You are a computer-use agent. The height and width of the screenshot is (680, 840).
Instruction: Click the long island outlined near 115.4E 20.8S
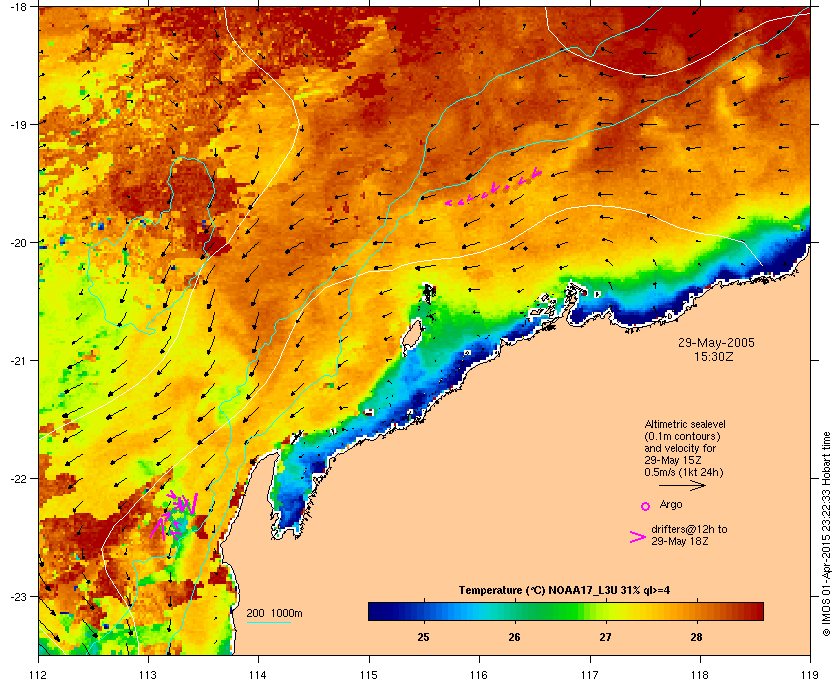point(412,337)
